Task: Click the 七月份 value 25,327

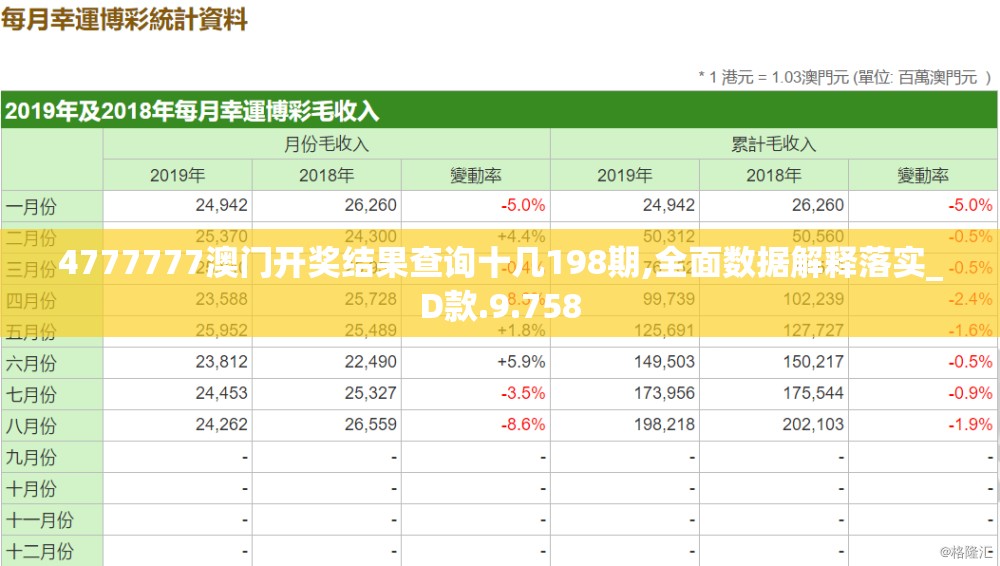Action: click(x=371, y=393)
